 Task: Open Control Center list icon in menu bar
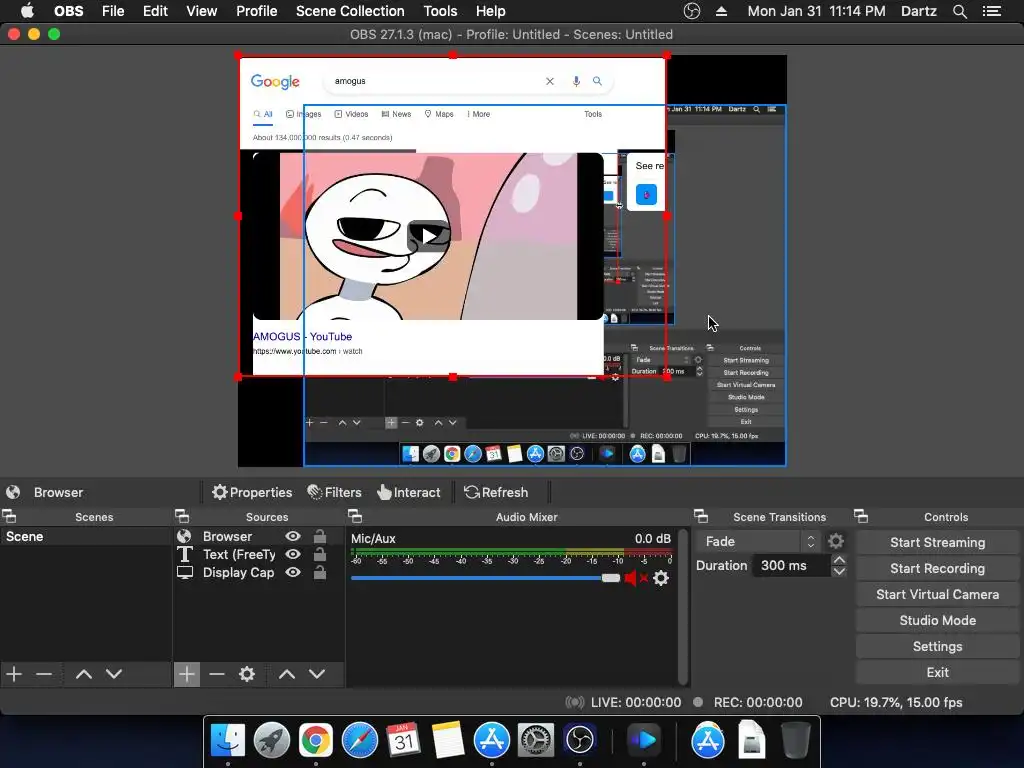click(x=992, y=11)
